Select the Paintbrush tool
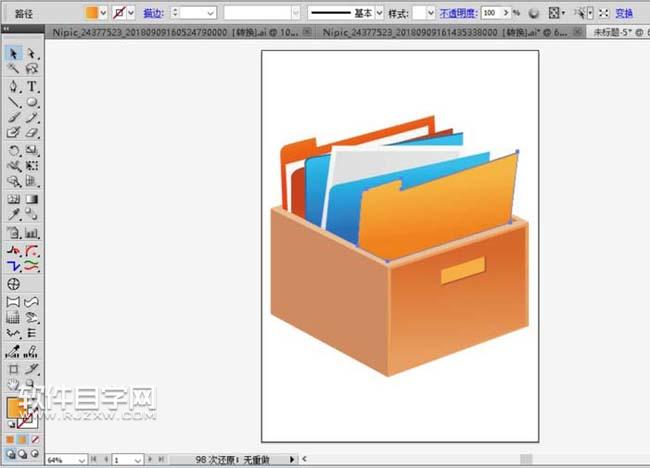The height and width of the screenshot is (468, 650). (13, 117)
